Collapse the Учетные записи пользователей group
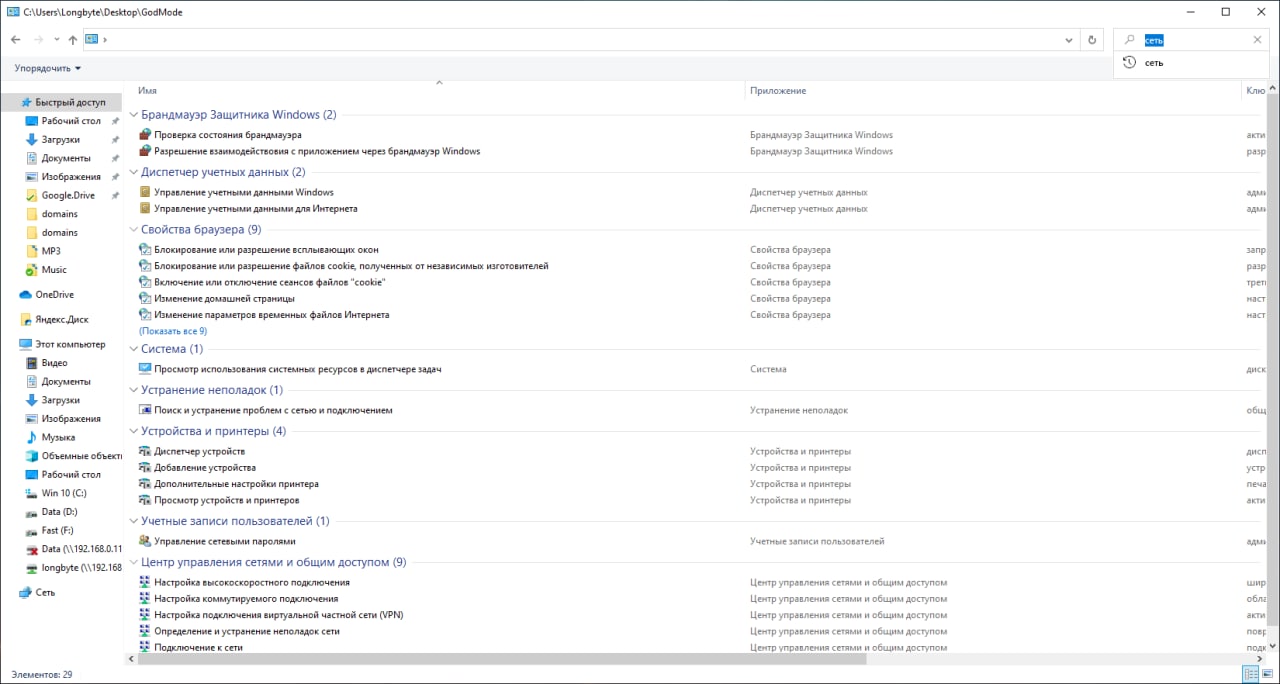1280x684 pixels. [x=134, y=521]
